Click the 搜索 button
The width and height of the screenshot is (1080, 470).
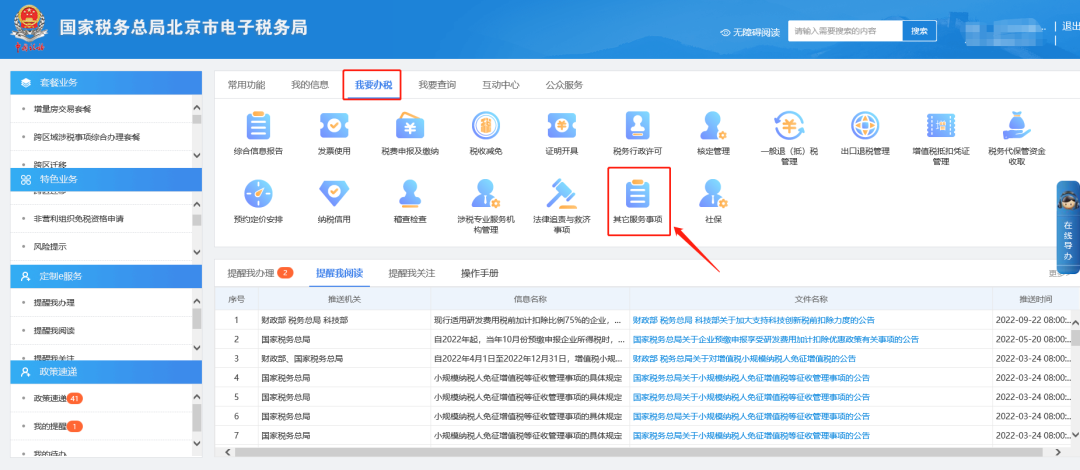(x=920, y=31)
